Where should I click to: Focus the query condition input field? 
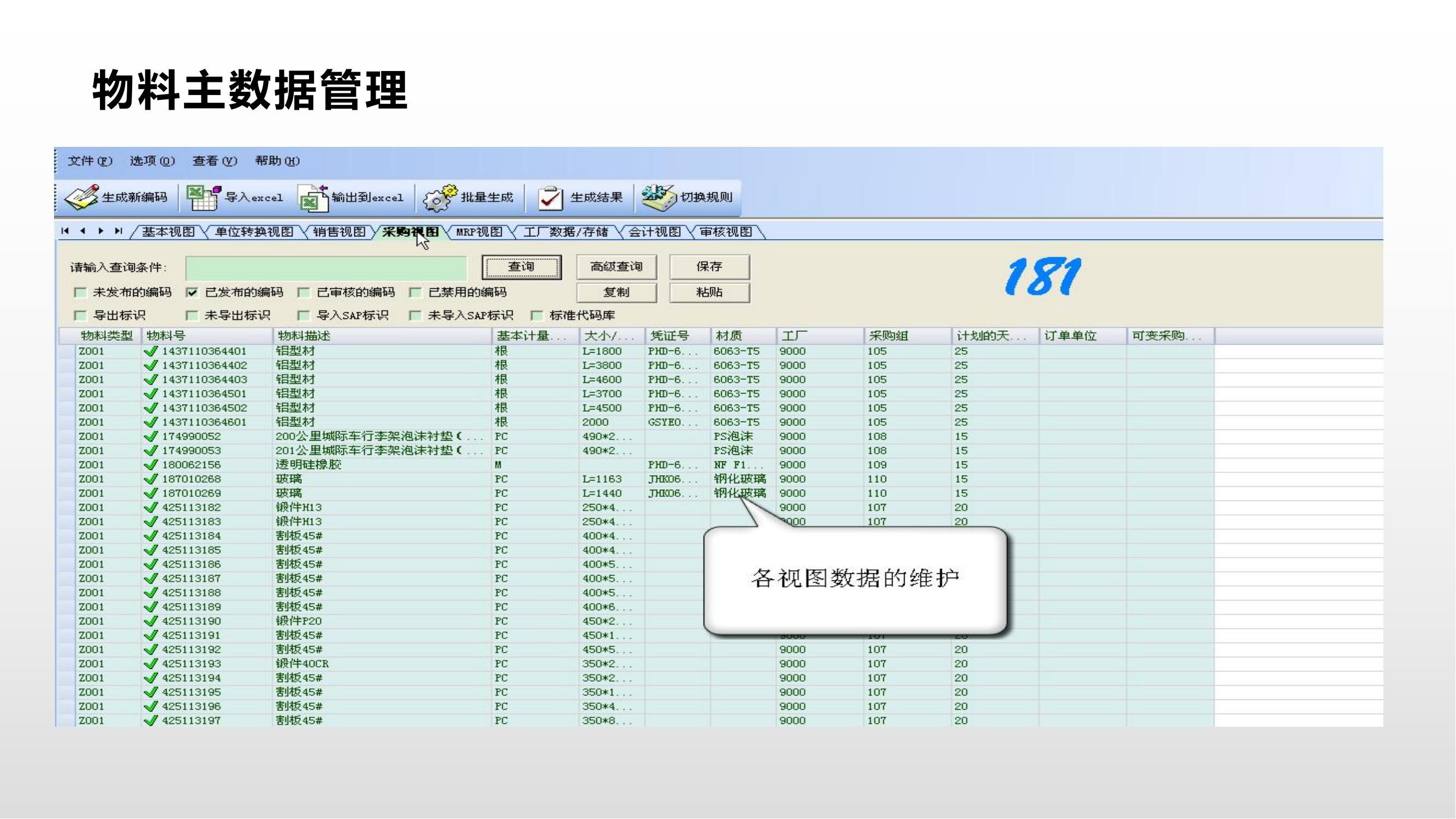(326, 268)
